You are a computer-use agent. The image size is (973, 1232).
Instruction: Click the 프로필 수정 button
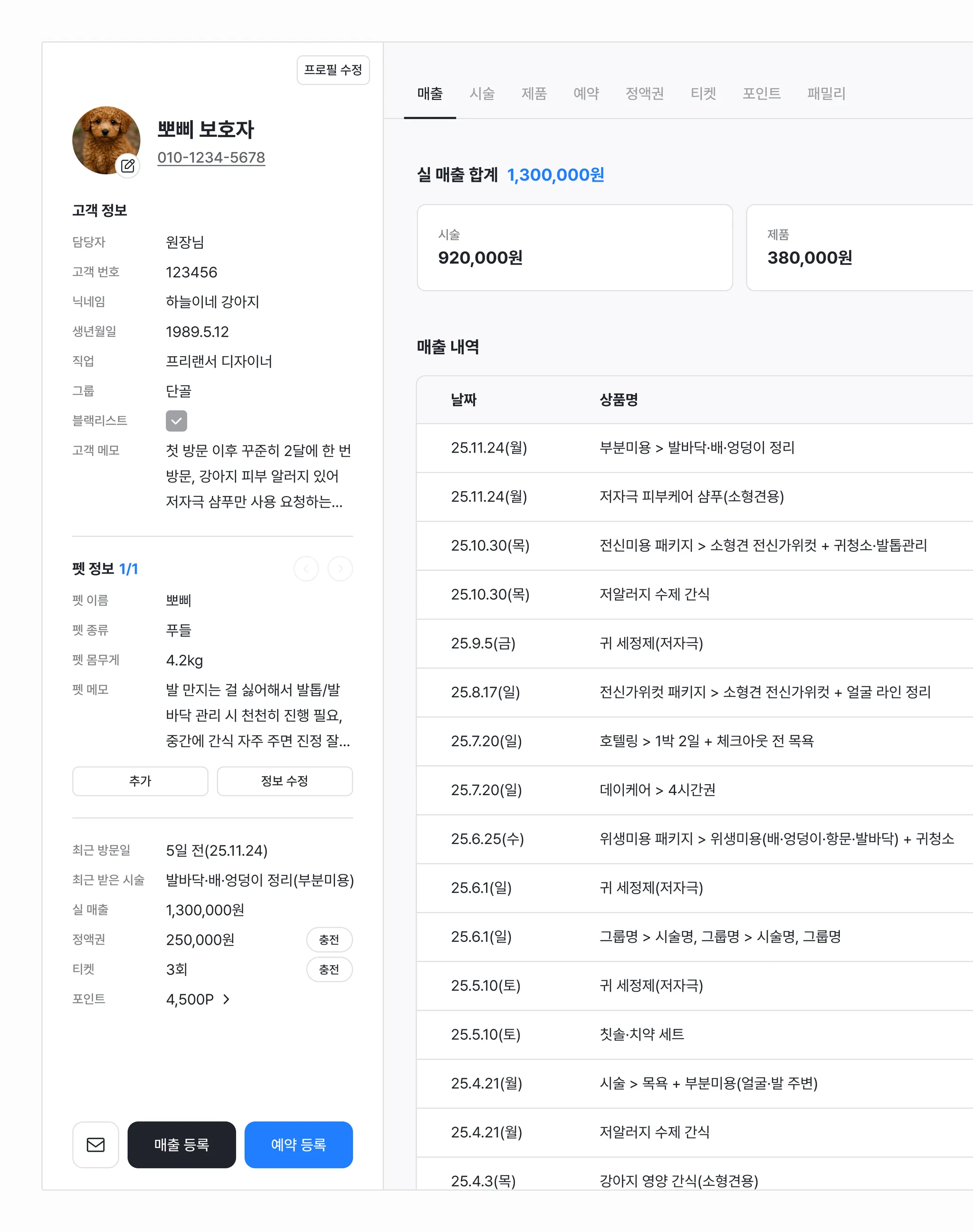click(x=333, y=70)
